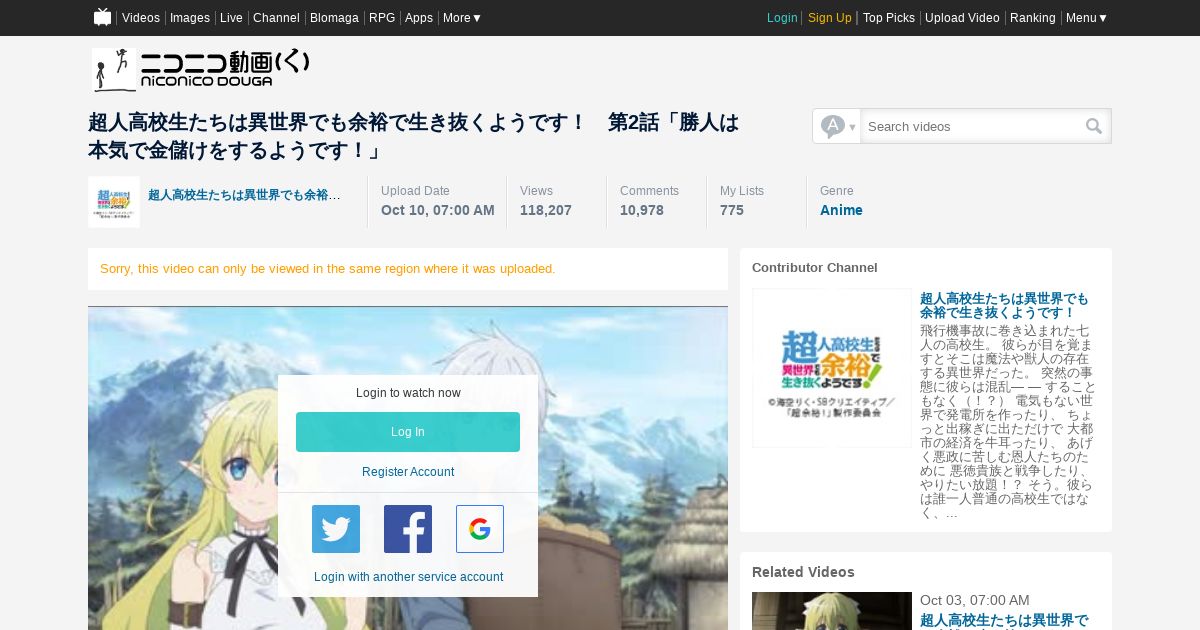1200x630 pixels.
Task: Sign in with Facebook icon
Action: (408, 529)
